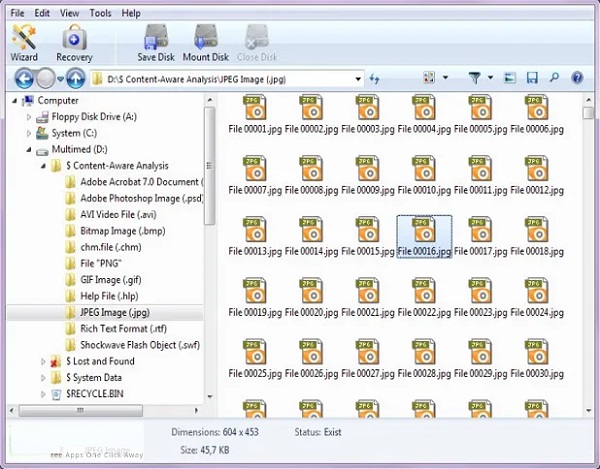This screenshot has height=469, width=600.
Task: Select Rich Text Format (.rtf) folder
Action: (116, 329)
